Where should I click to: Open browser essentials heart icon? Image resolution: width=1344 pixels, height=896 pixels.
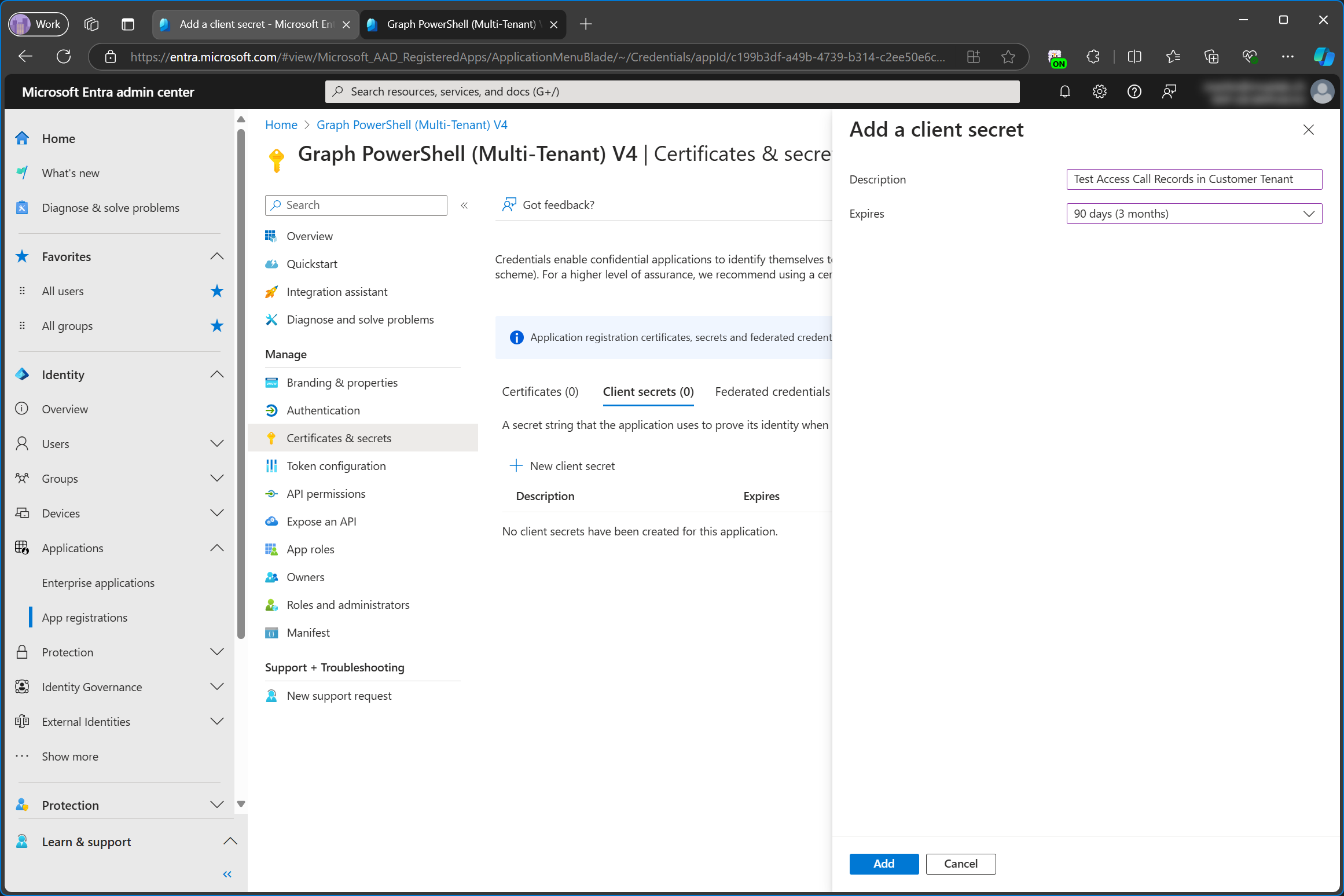(x=1249, y=57)
